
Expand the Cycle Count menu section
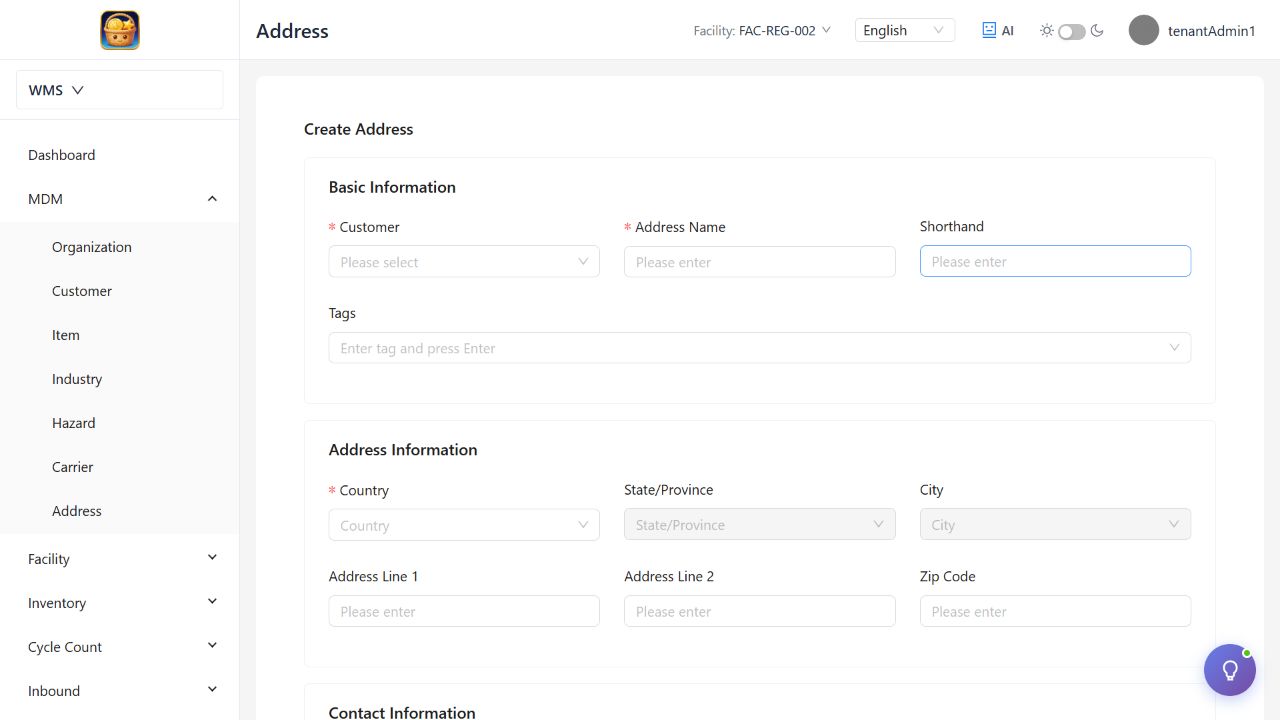(120, 647)
